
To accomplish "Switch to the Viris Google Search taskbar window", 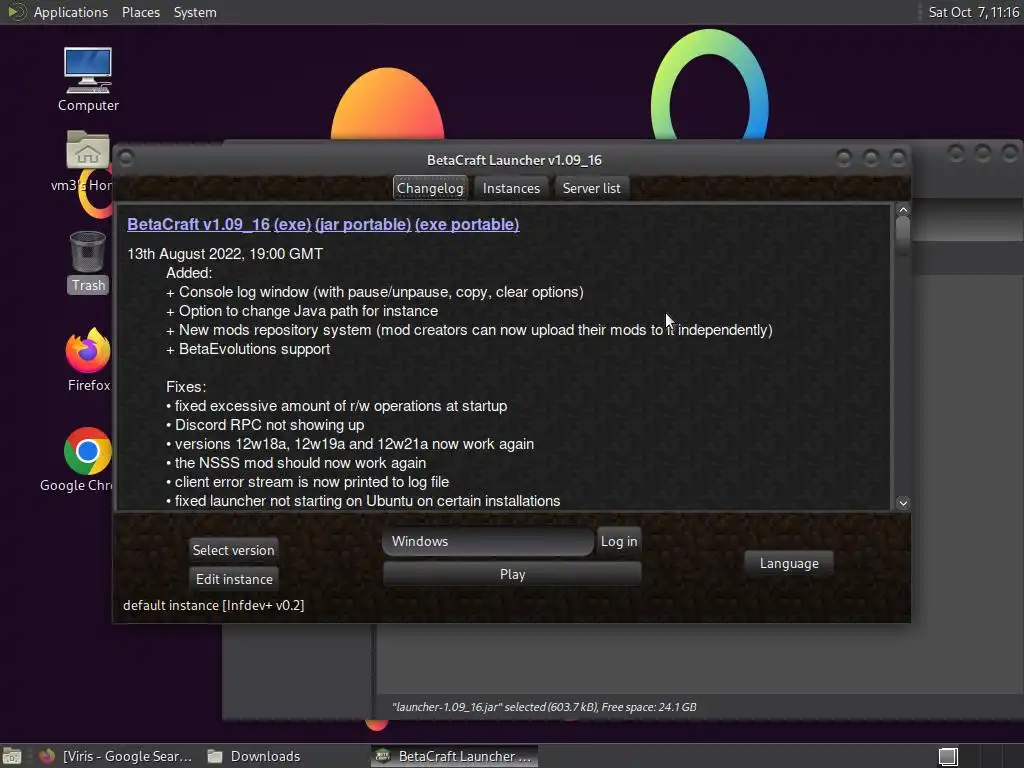I will tap(116, 756).
